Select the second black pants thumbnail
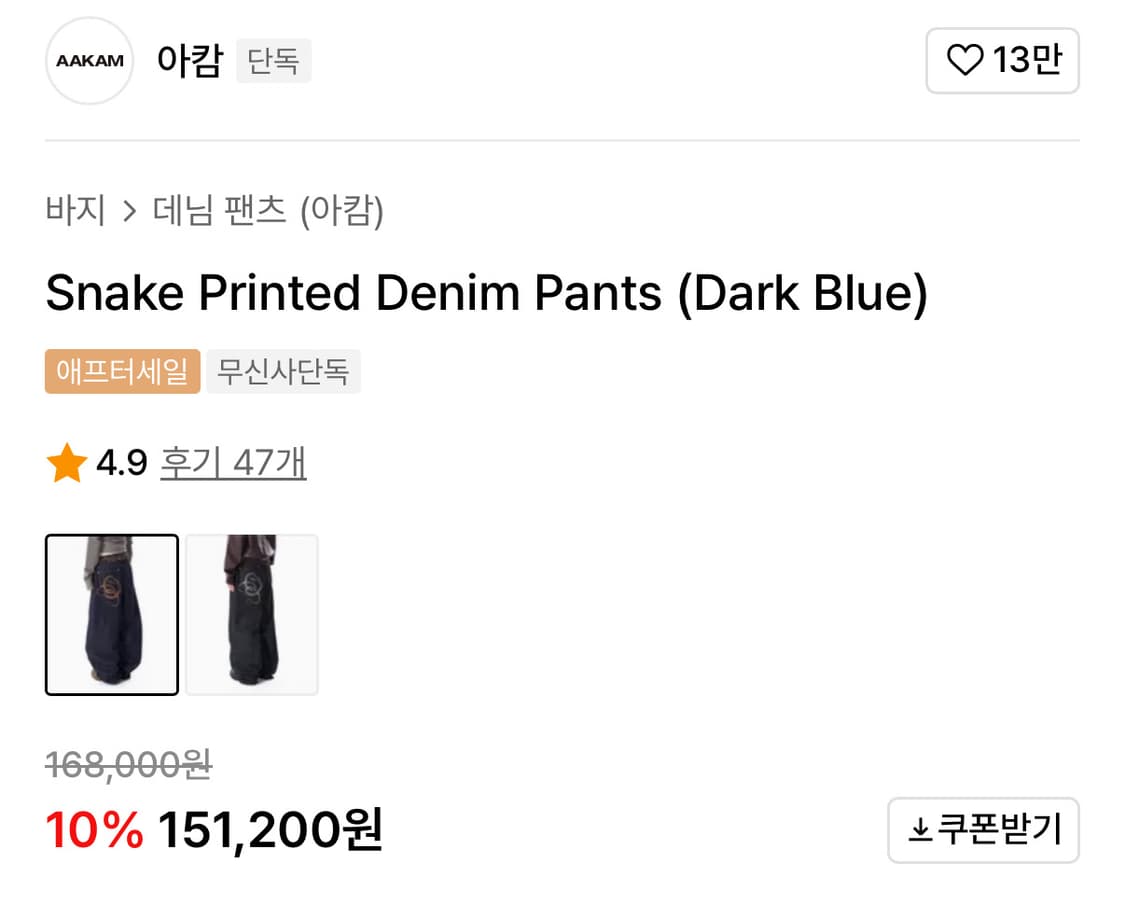Viewport: 1125px width, 907px height. coord(252,614)
